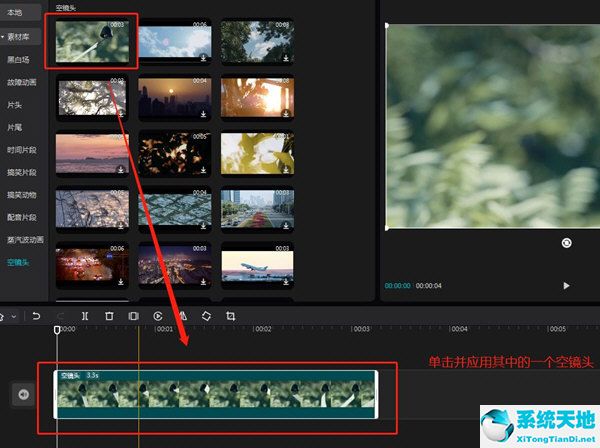
Task: Select the night city aerial thumbnail
Action: click(x=174, y=266)
